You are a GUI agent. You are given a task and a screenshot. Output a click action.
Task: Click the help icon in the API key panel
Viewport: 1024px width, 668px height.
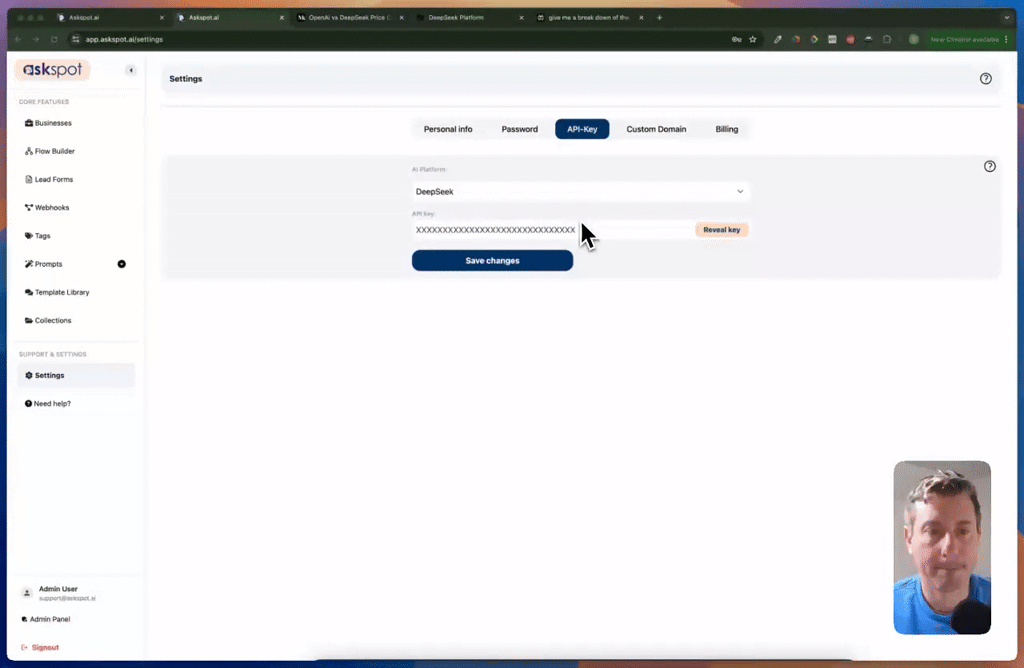click(989, 166)
